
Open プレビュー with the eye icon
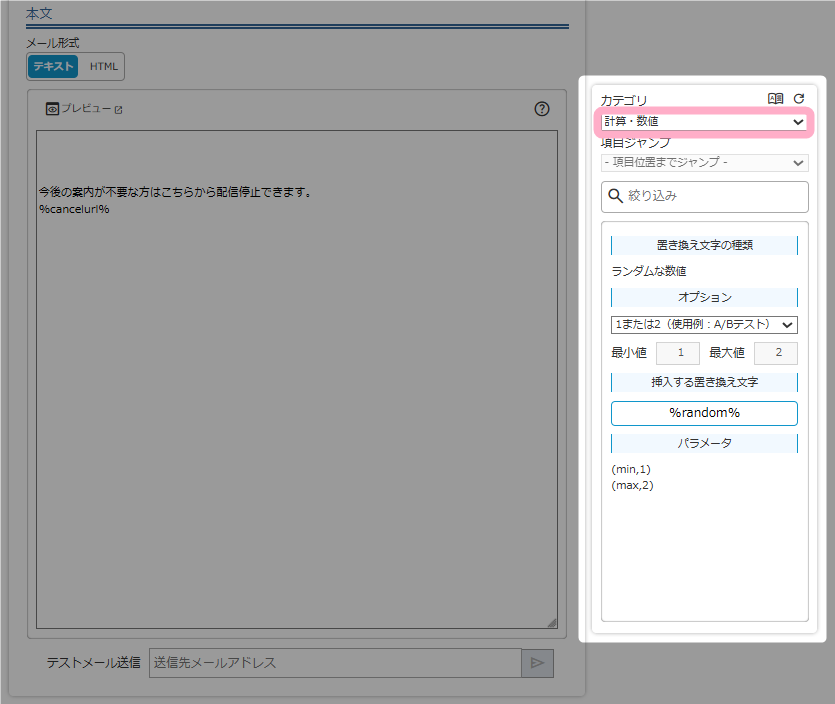click(x=52, y=109)
